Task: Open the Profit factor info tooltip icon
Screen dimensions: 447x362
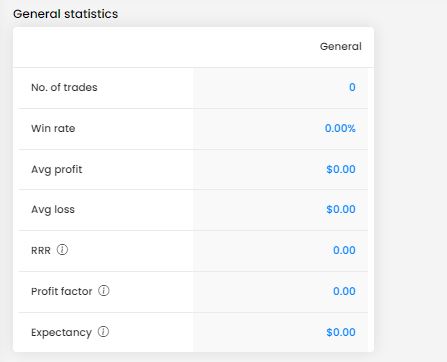Action: pyautogui.click(x=104, y=290)
